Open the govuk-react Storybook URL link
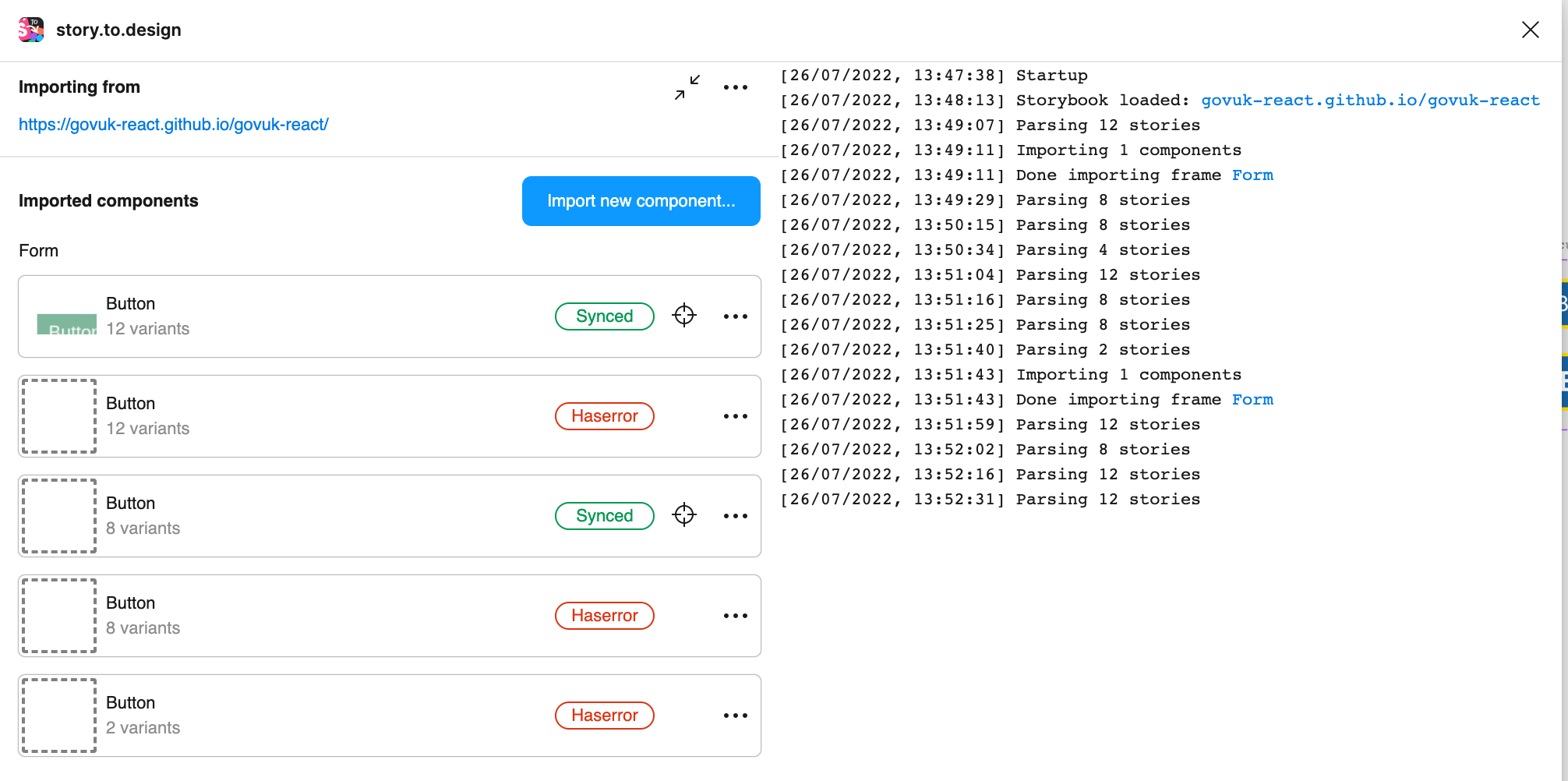 (174, 125)
